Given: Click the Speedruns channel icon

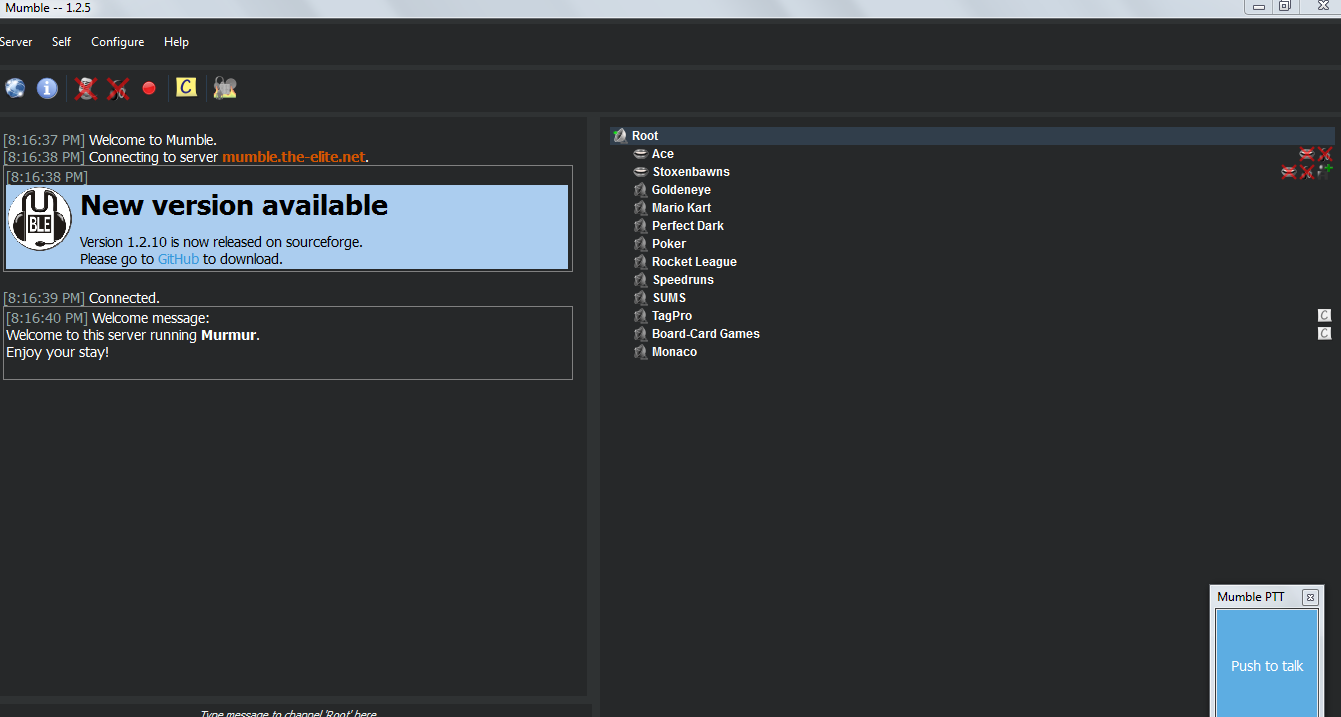Looking at the screenshot, I should click(641, 280).
